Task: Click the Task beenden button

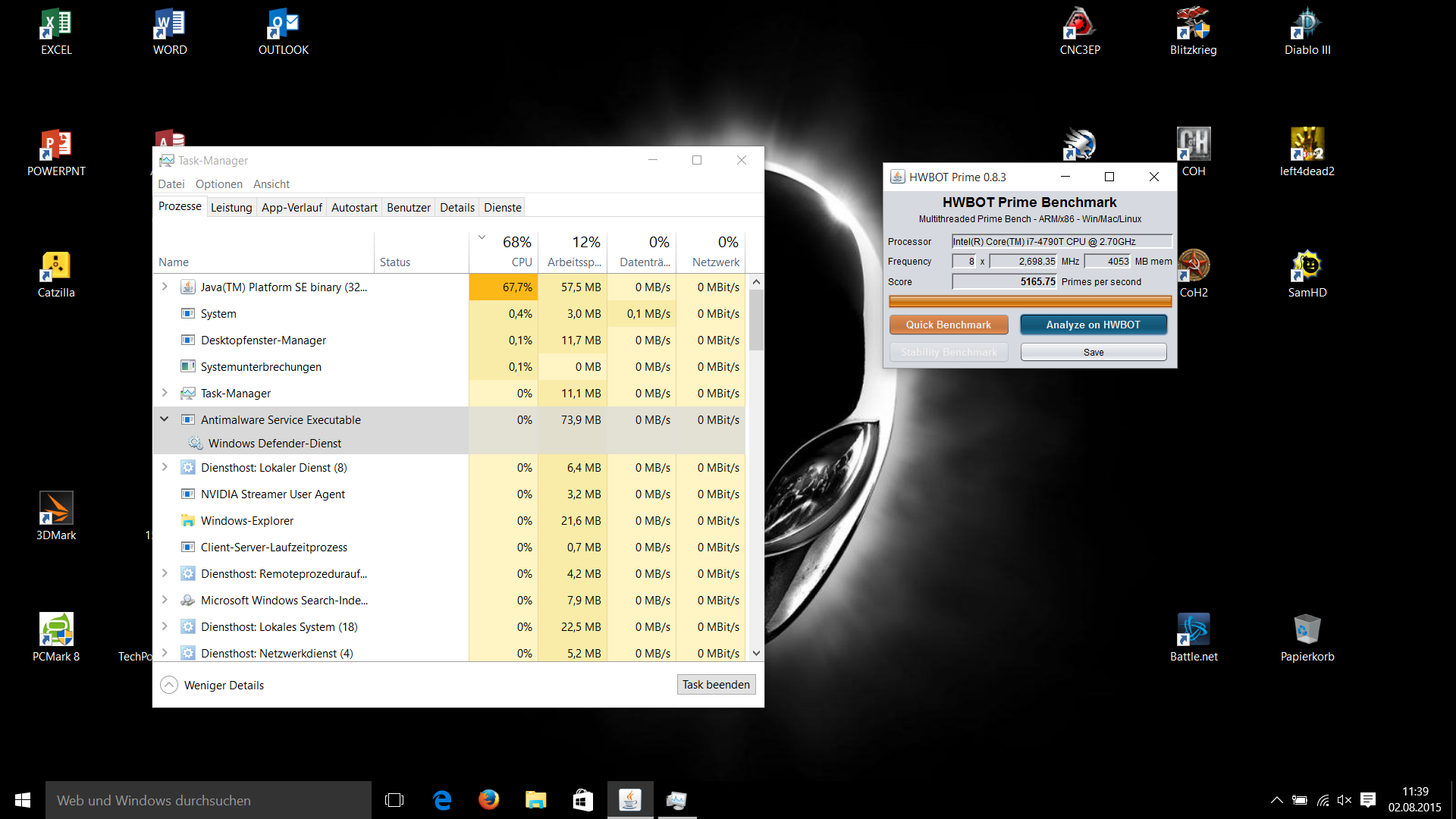Action: 716,685
